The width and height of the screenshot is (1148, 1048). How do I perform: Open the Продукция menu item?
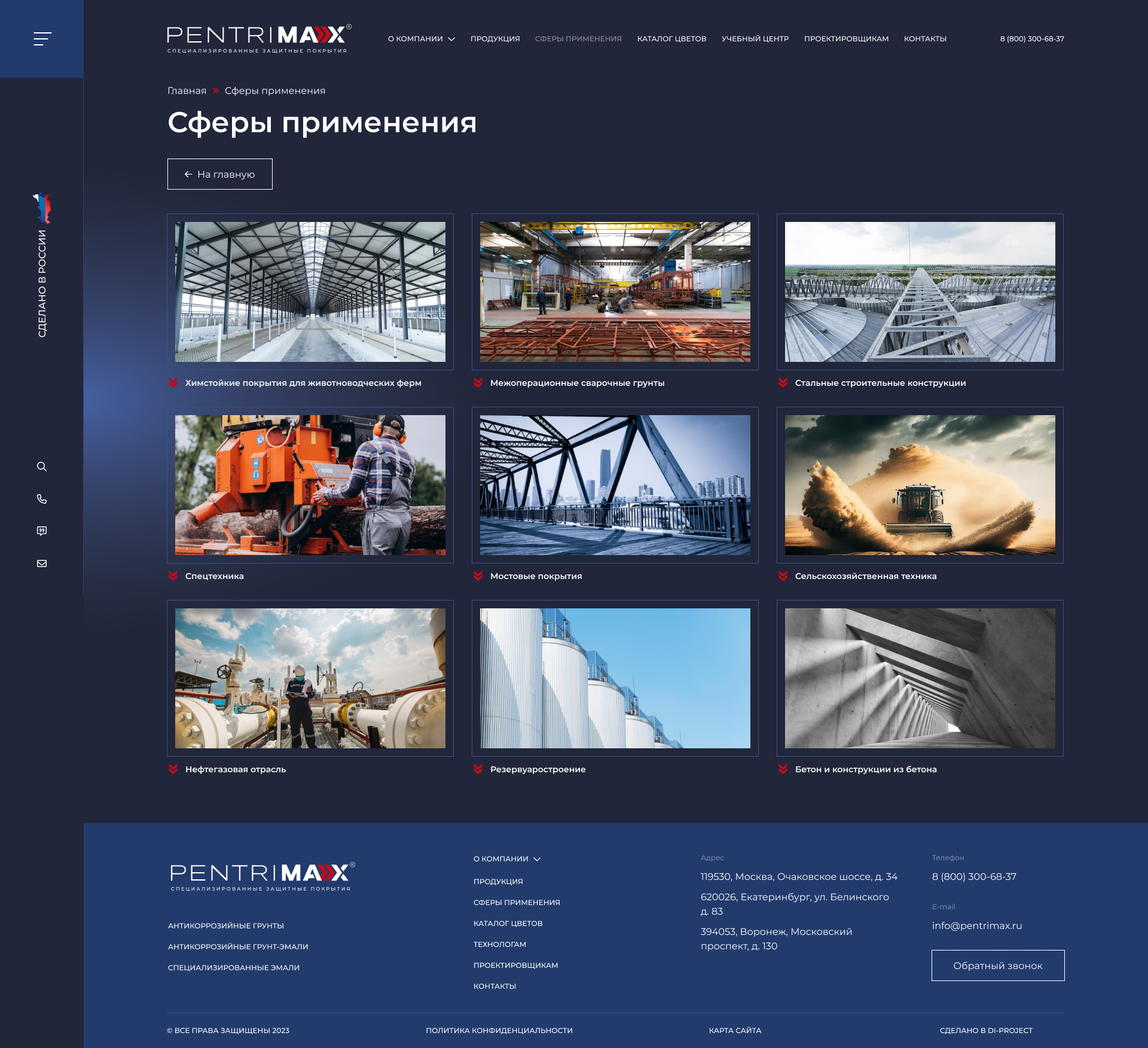495,39
